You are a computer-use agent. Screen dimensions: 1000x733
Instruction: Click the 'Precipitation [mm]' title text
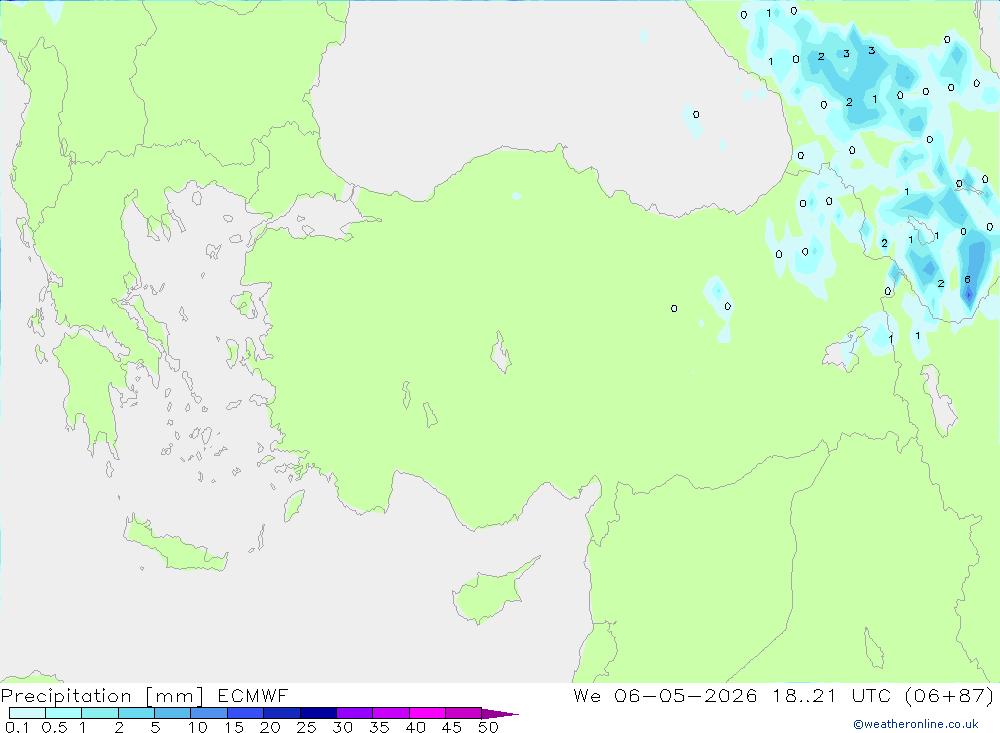click(x=103, y=696)
